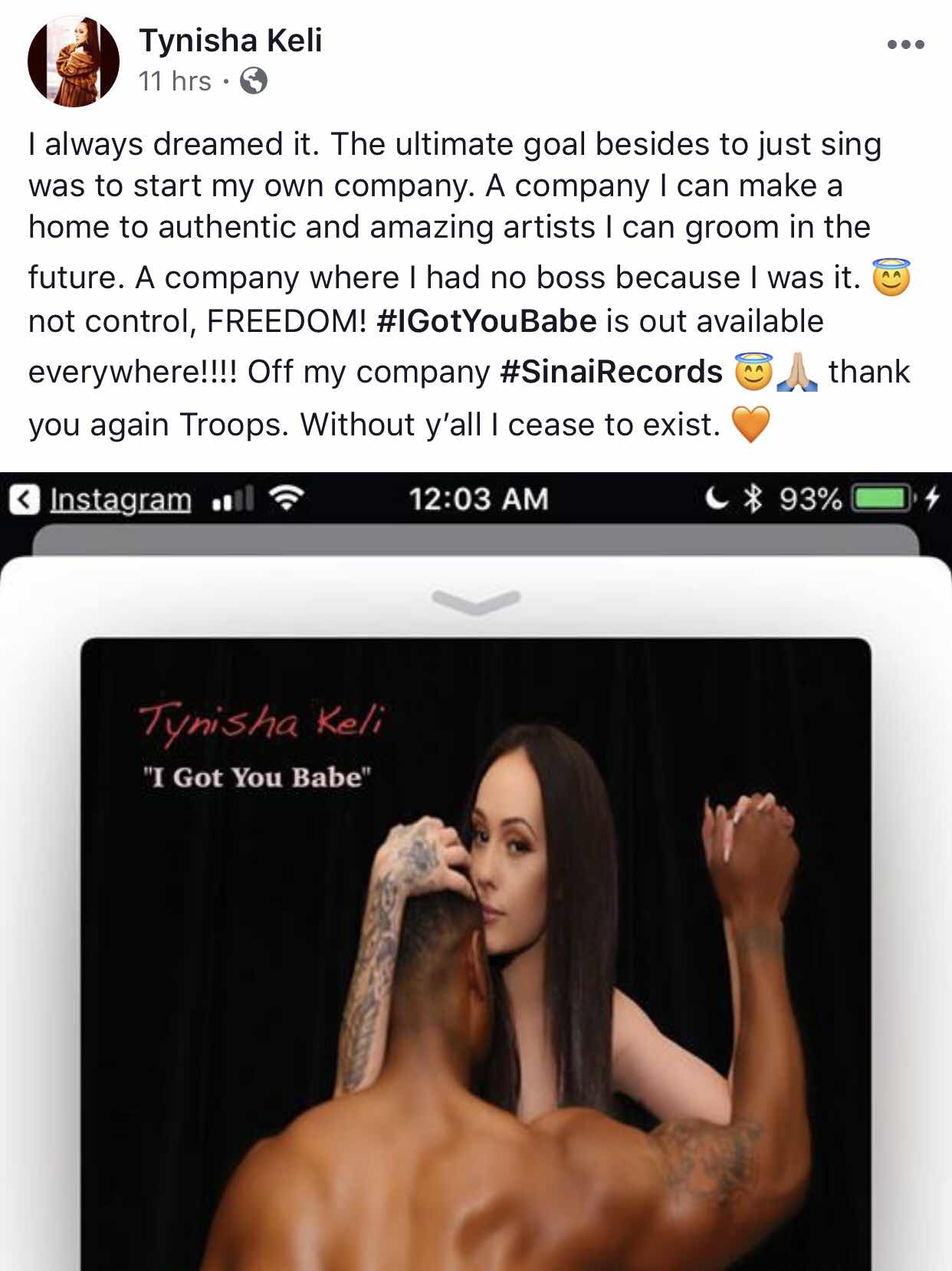This screenshot has width=952, height=1271.
Task: Open Tynisha Keli's profile name link
Action: point(231,40)
